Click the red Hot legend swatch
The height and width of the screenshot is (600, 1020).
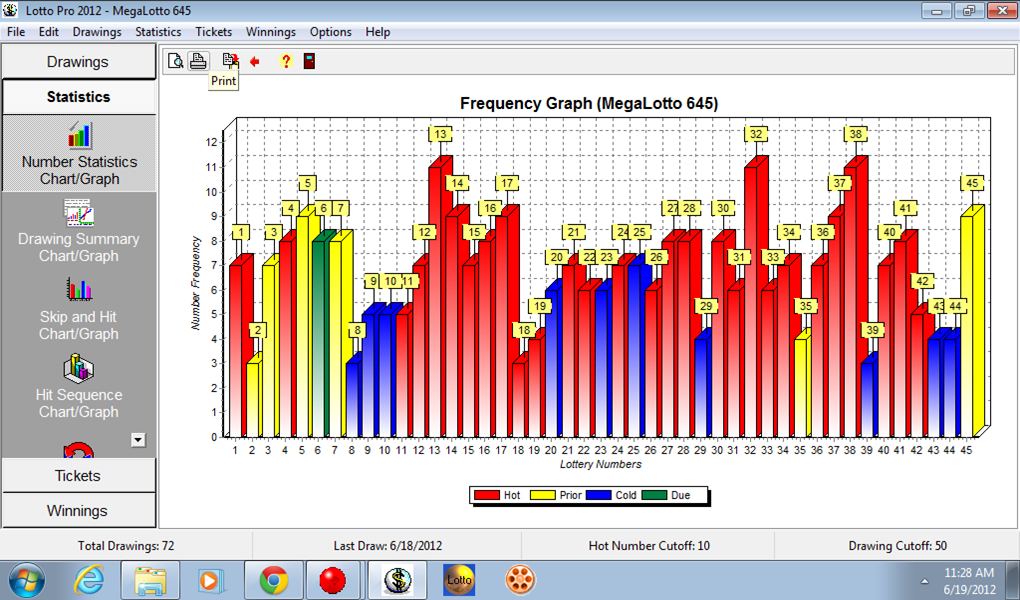(x=487, y=495)
